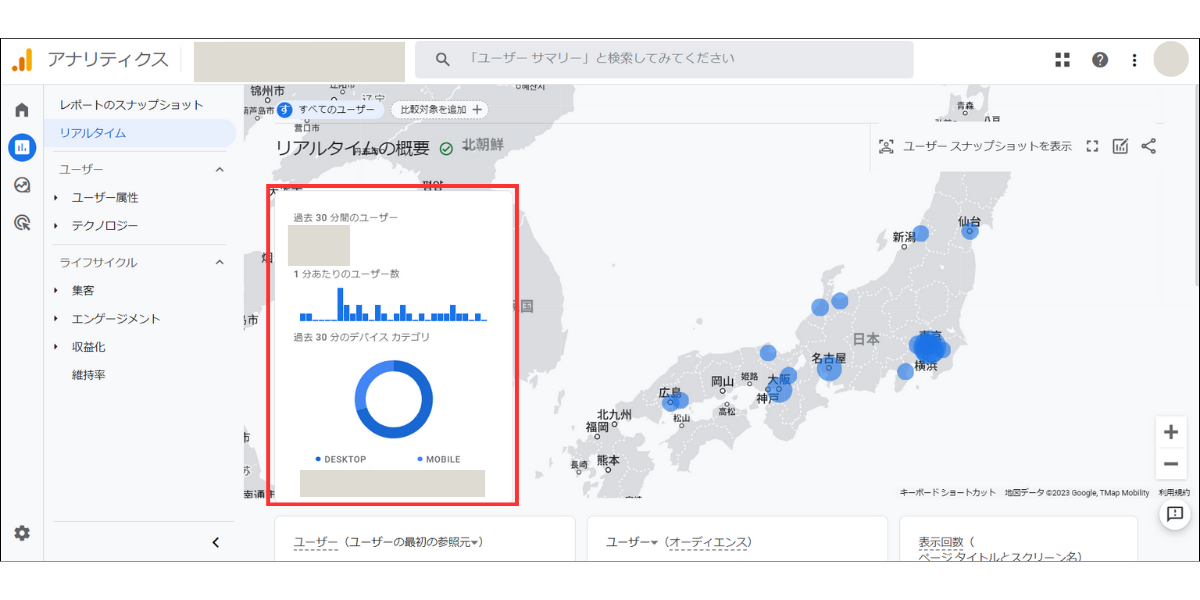Image resolution: width=1200 pixels, height=600 pixels.
Task: Zoom in the map with plus button
Action: 1170,432
